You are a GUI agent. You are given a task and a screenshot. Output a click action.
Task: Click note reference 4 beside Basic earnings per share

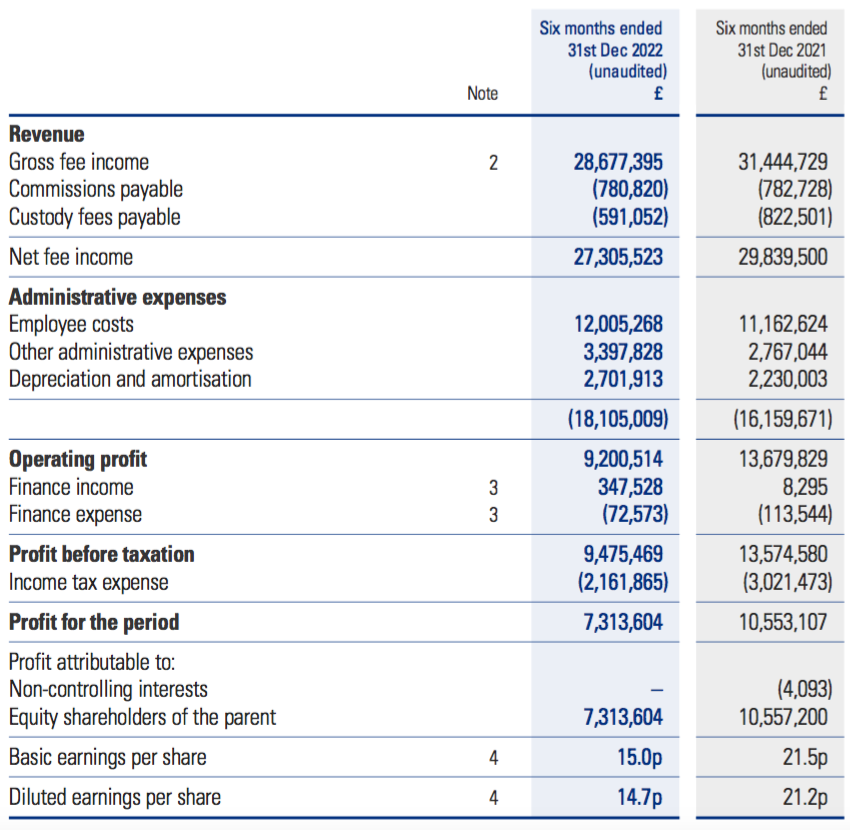493,757
